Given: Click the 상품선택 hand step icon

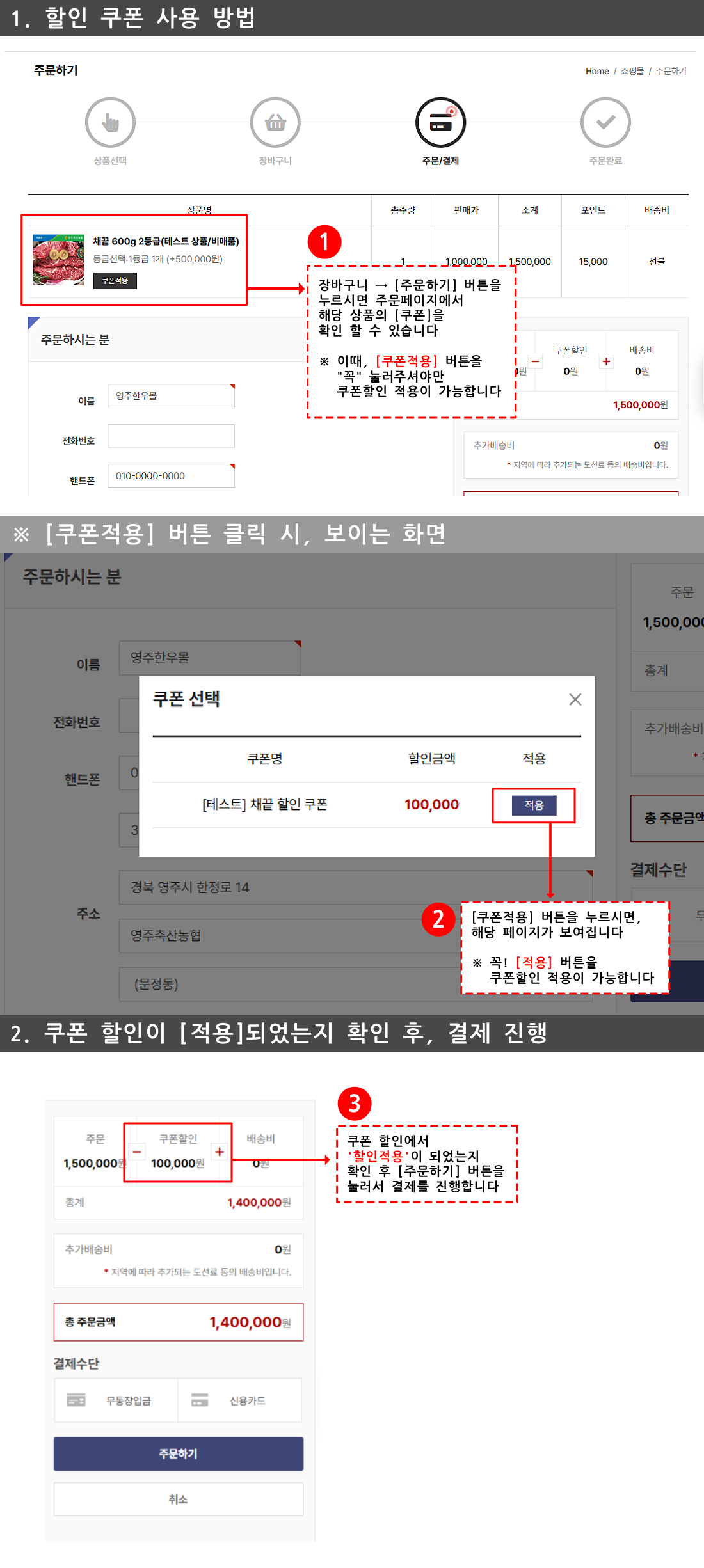Looking at the screenshot, I should pos(110,122).
